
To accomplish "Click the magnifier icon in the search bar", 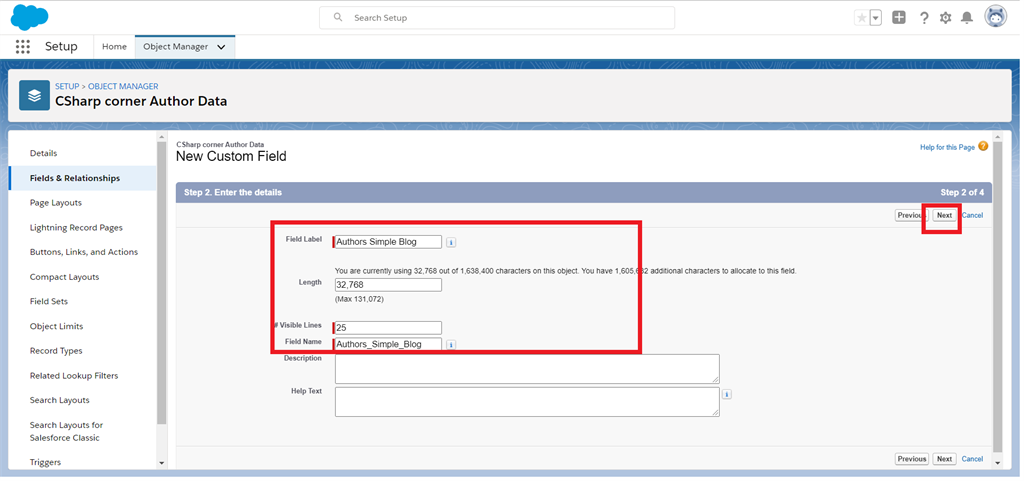I will point(338,18).
